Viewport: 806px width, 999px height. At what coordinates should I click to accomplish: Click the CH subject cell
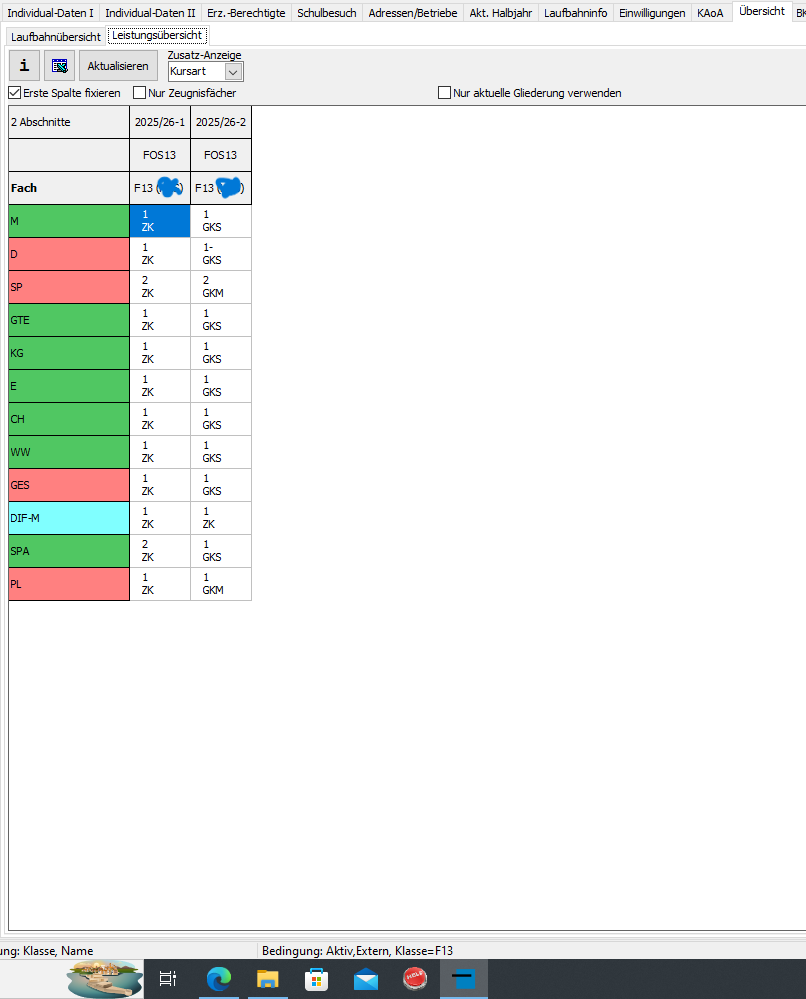click(69, 419)
